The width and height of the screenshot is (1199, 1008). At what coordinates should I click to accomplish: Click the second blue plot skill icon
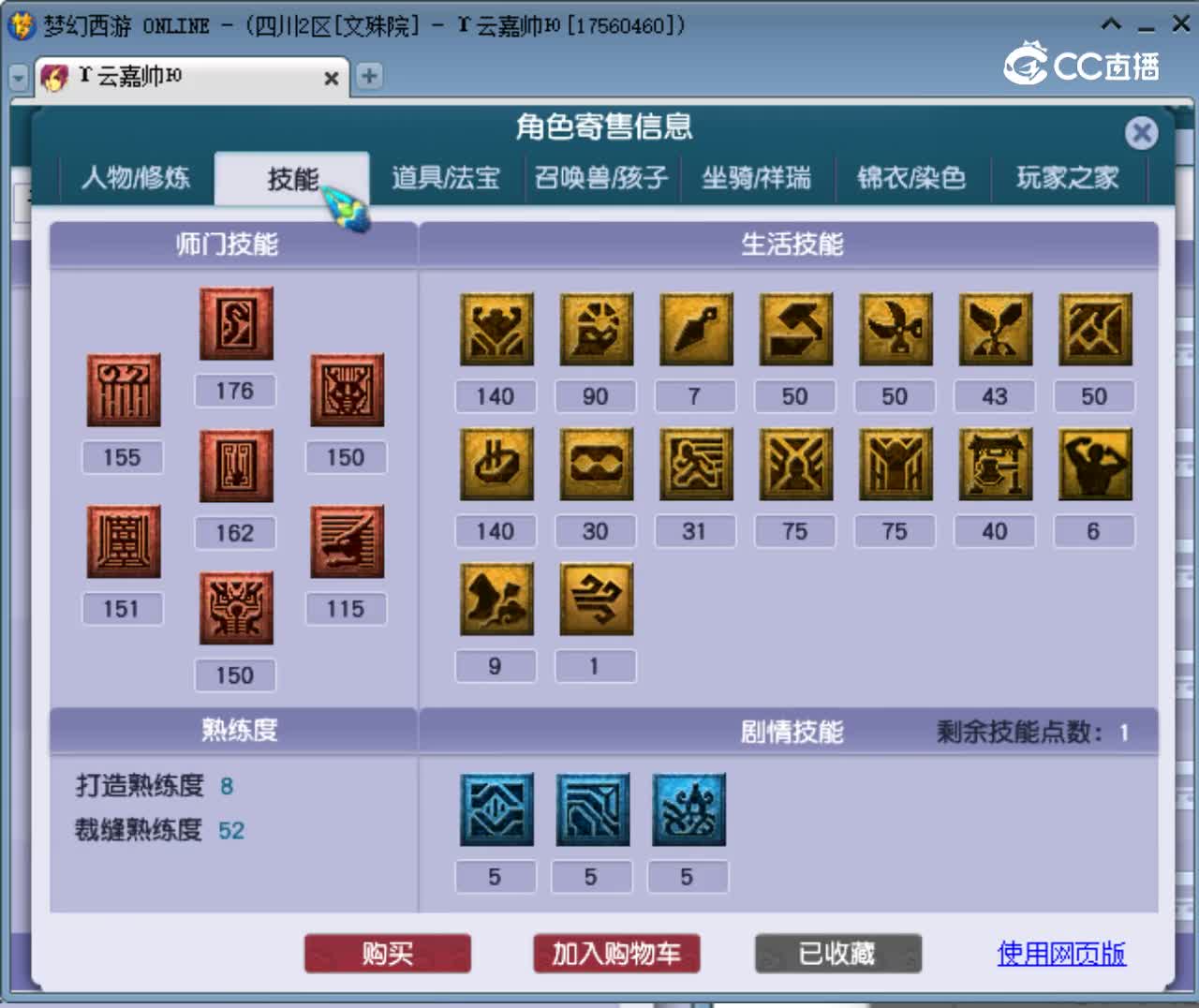point(593,809)
